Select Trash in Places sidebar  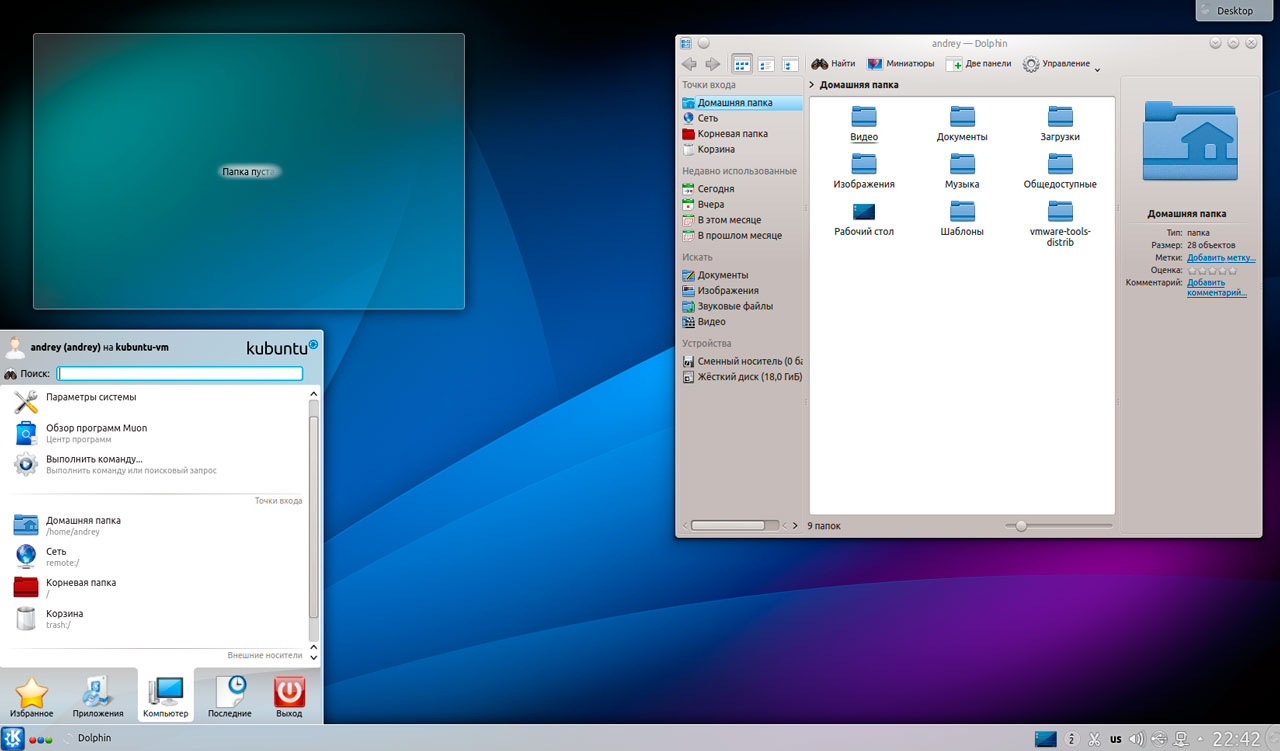click(715, 149)
